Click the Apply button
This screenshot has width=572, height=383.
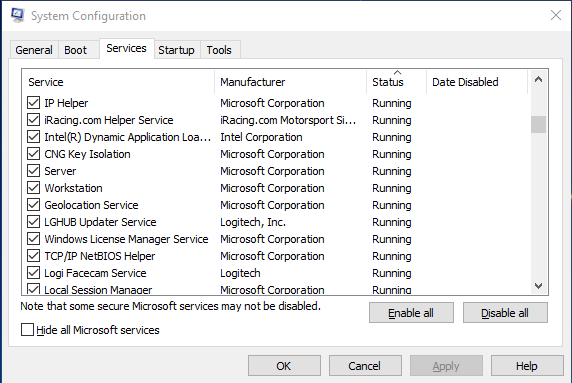point(446,365)
